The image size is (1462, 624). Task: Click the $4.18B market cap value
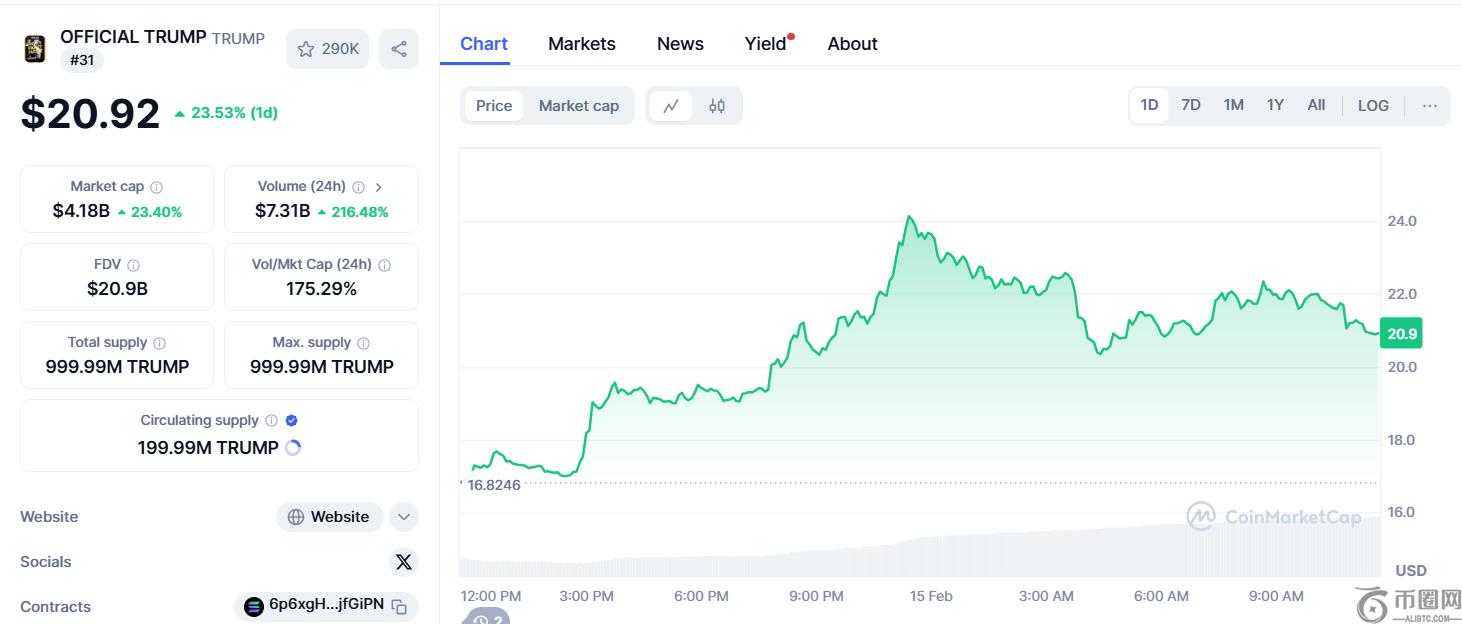pos(81,211)
